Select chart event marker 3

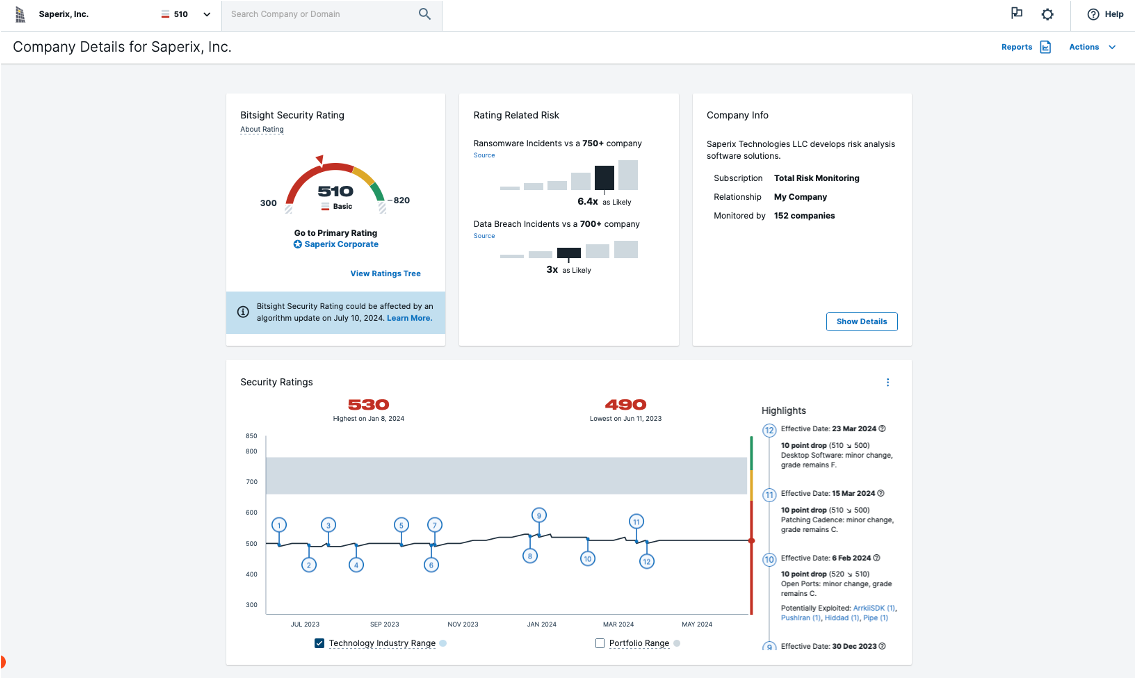(328, 525)
